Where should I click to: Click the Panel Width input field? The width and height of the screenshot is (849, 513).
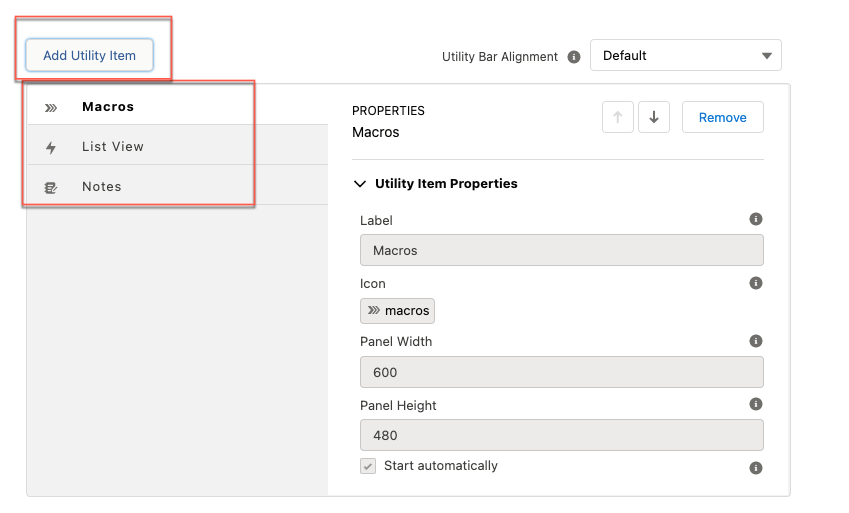[561, 372]
